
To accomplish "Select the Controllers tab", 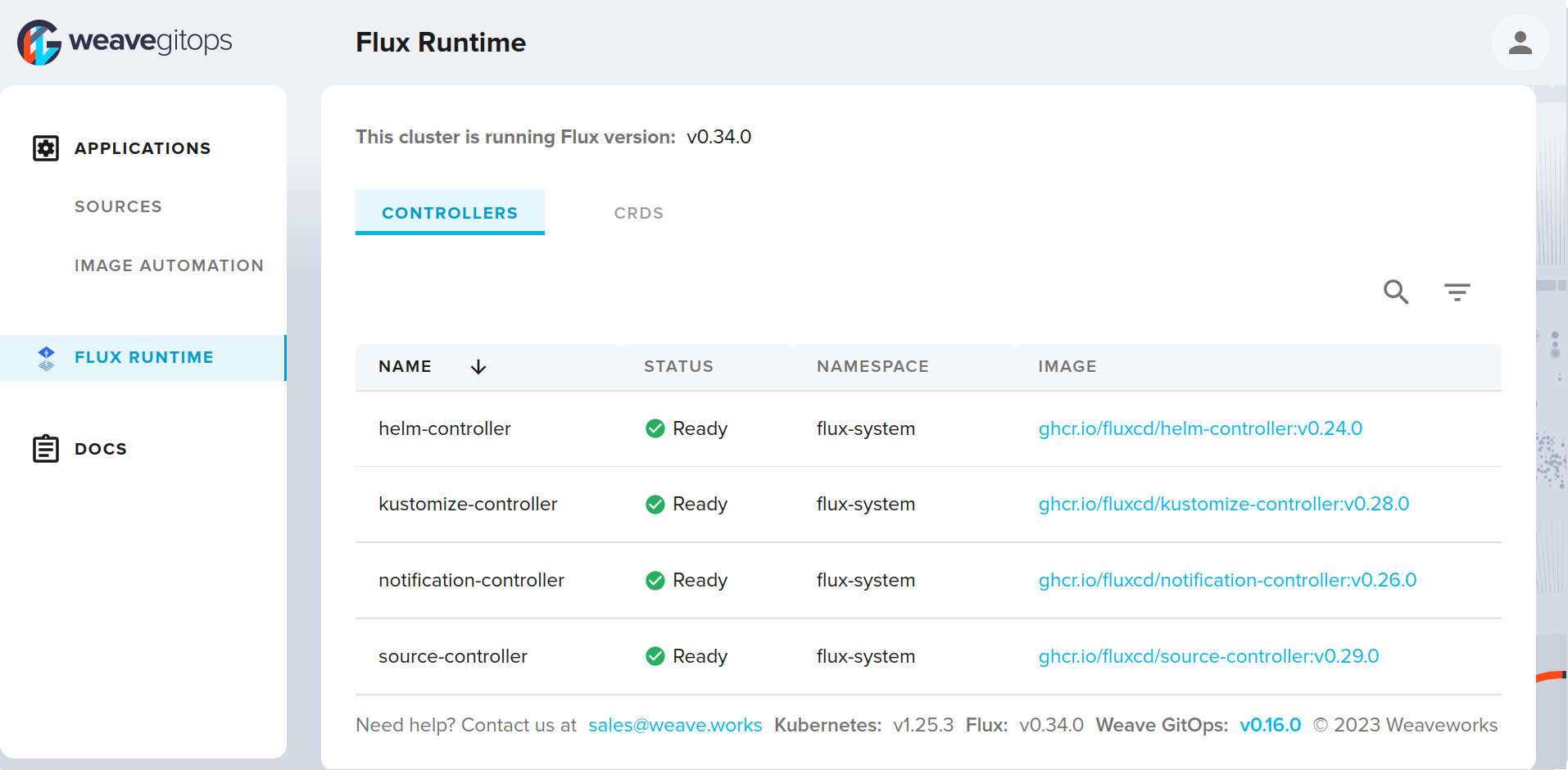I will point(450,213).
